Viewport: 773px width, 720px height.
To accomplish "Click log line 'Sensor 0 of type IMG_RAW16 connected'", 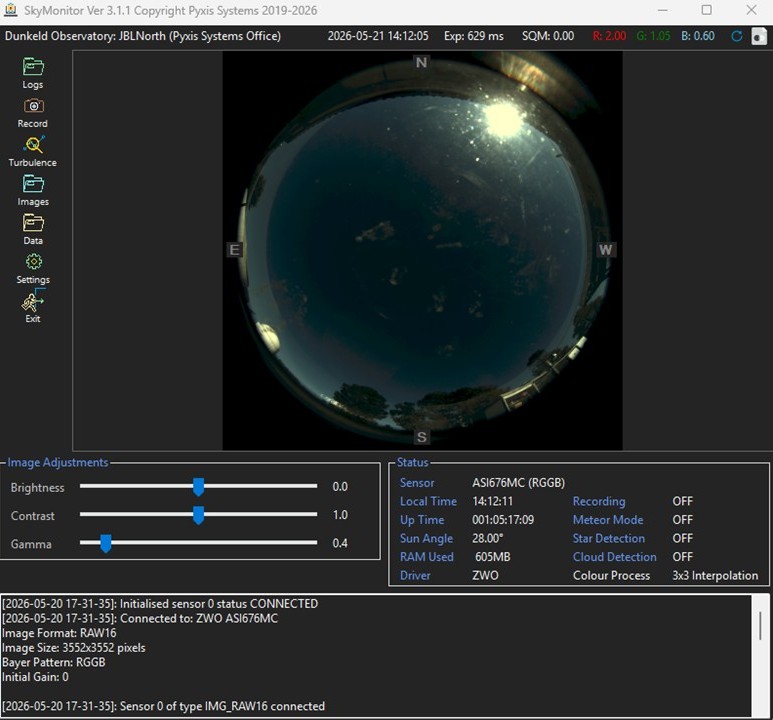I will (163, 706).
